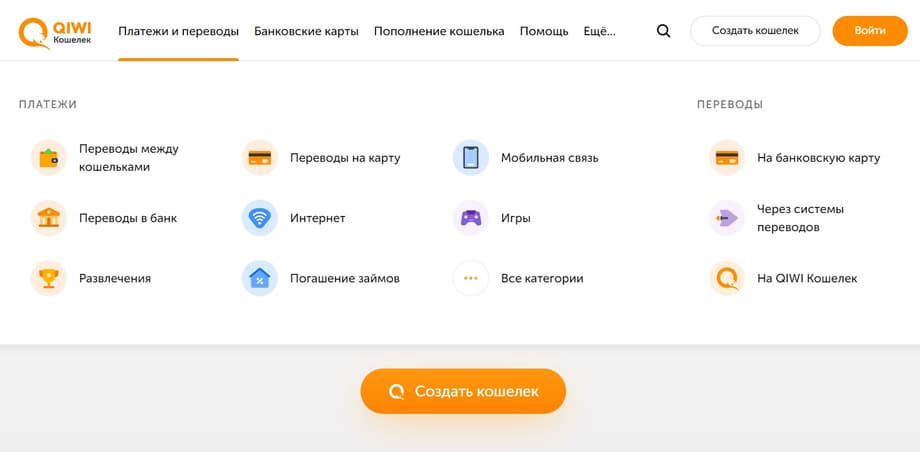The height and width of the screenshot is (452, 920).
Task: Open Платежи и переводы menu
Action: tap(178, 31)
